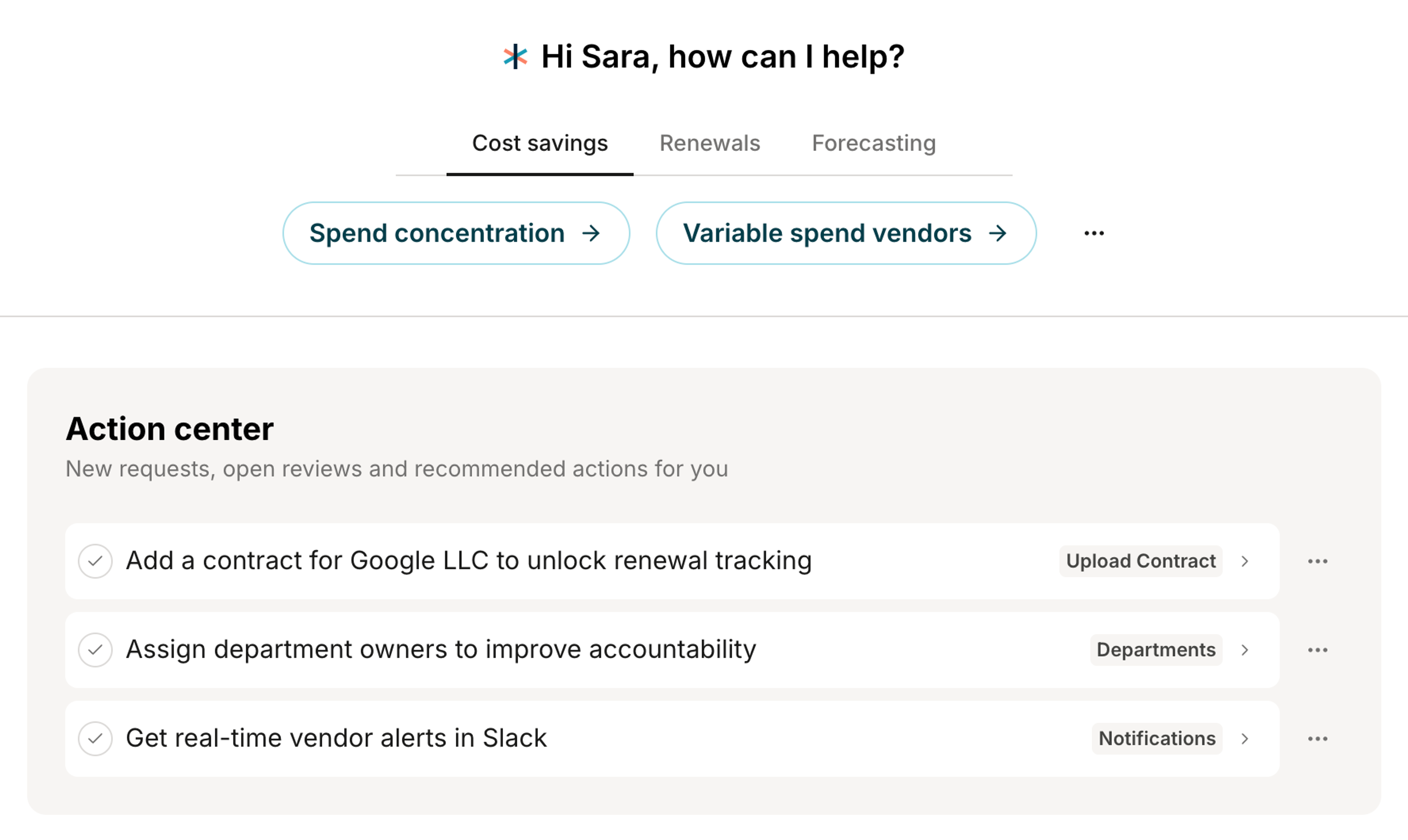Click the Variable spend vendors button
Viewport: 1408px width, 840px height.
[846, 233]
